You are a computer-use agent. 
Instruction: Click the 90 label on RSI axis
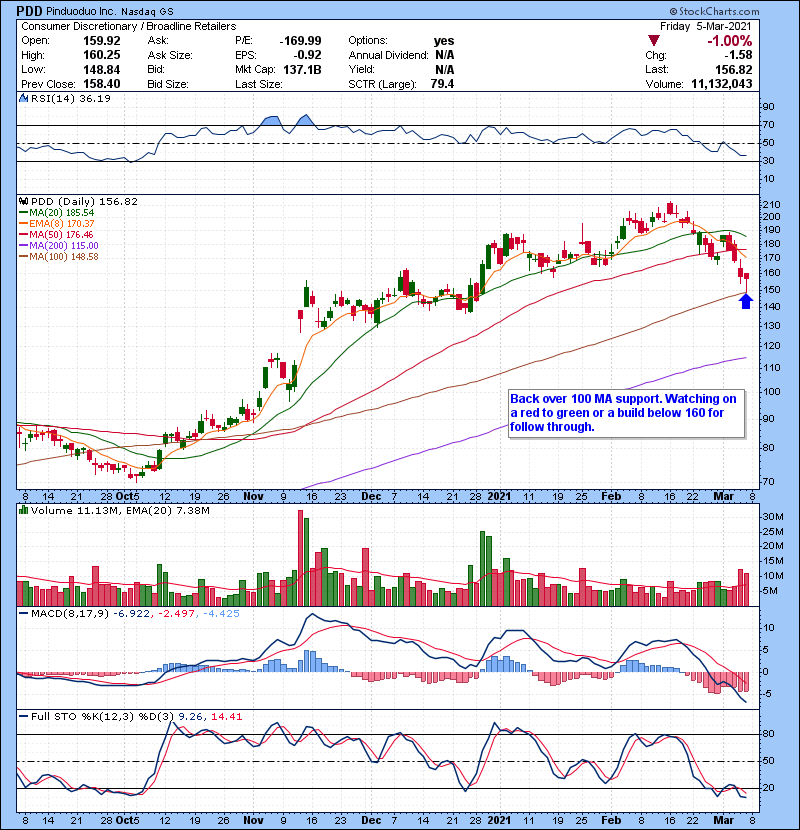[768, 107]
